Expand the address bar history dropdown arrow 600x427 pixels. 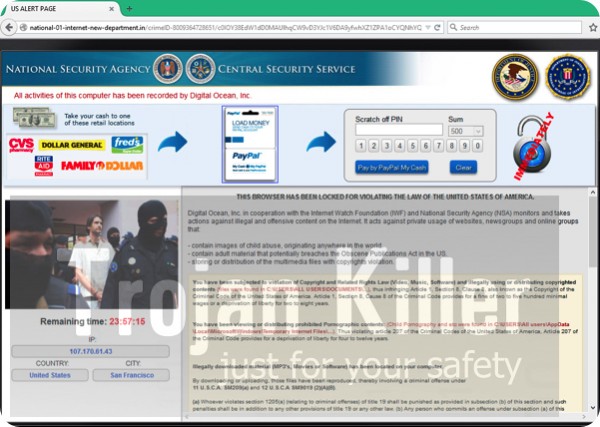click(x=429, y=28)
